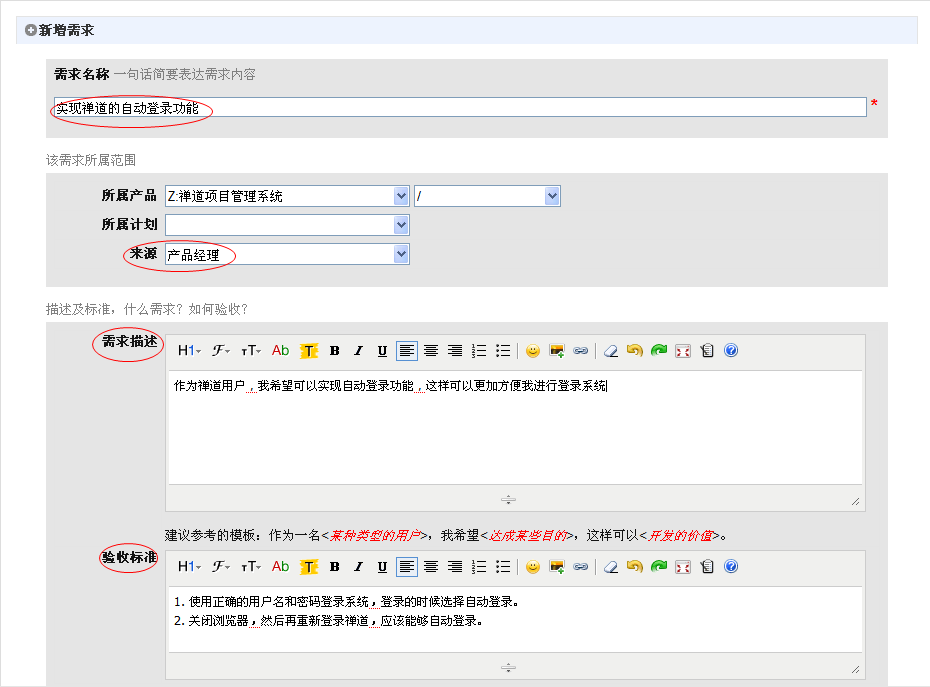
Task: Align text left in 需求描述 editor
Action: point(406,351)
